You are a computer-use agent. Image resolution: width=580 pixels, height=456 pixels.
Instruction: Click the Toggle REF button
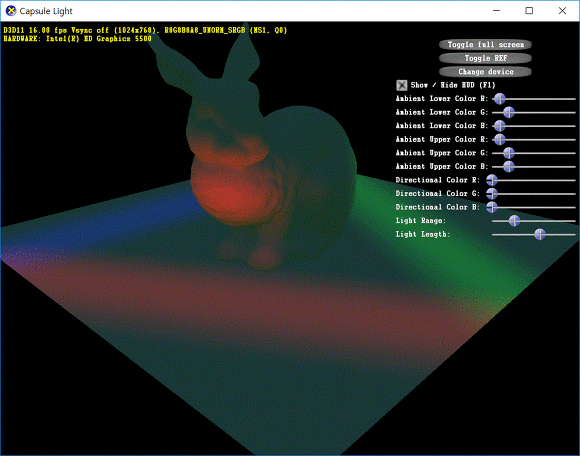pos(485,58)
